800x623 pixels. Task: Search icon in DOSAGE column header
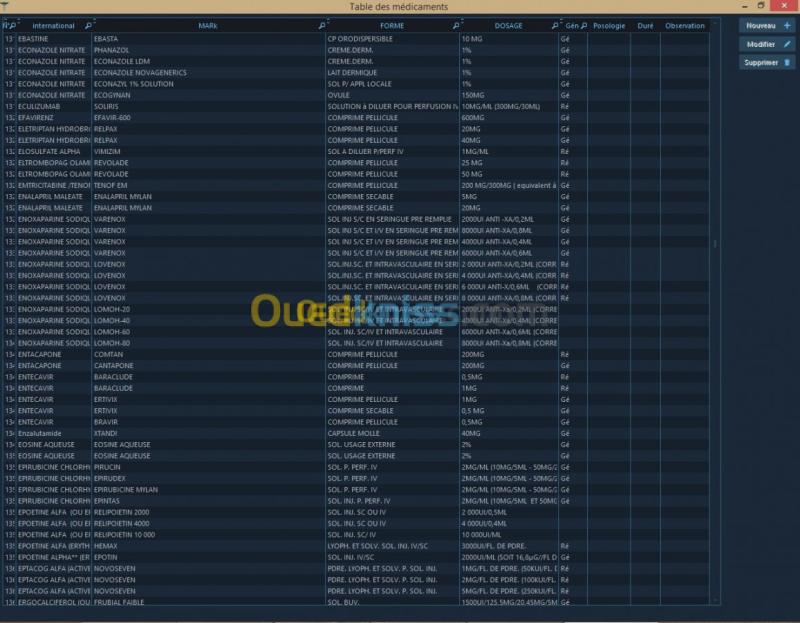pos(555,26)
